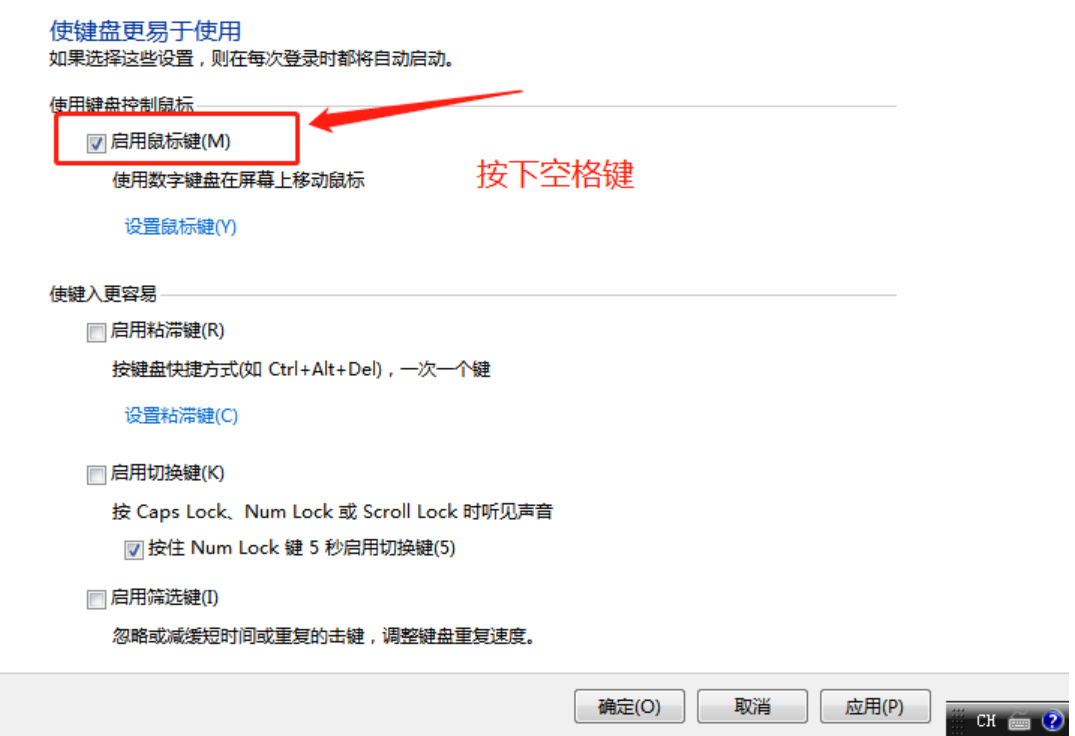The image size is (1075, 736).
Task: Open the 设置鼠标键(Y) link
Action: pos(180,227)
